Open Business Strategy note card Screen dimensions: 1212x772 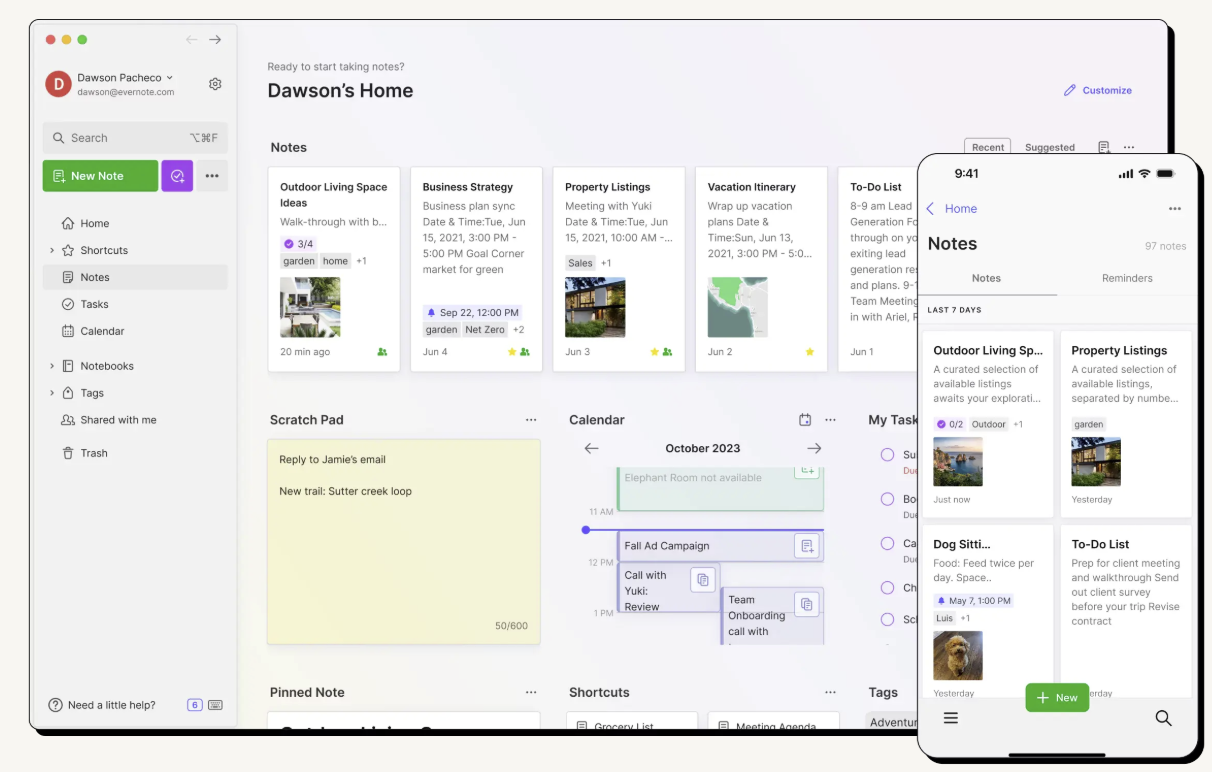tap(476, 270)
